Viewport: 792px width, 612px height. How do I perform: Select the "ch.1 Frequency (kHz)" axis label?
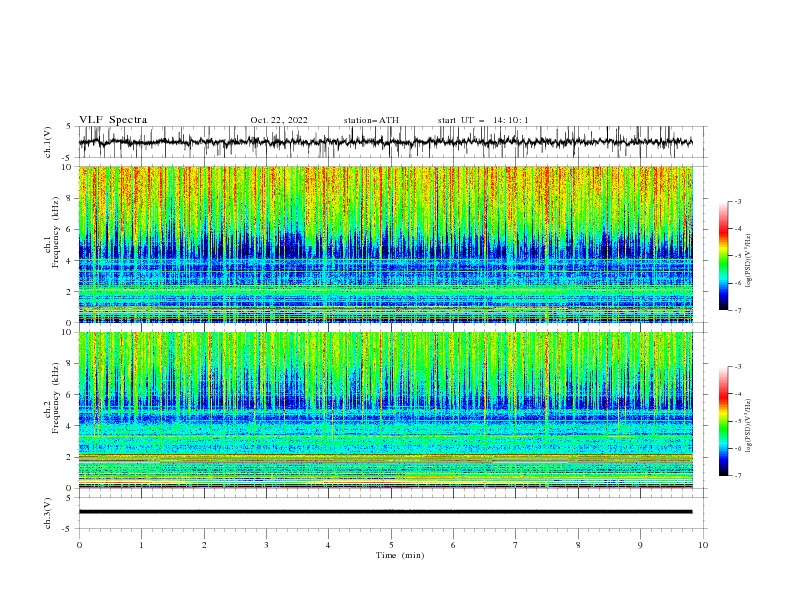[x=52, y=230]
